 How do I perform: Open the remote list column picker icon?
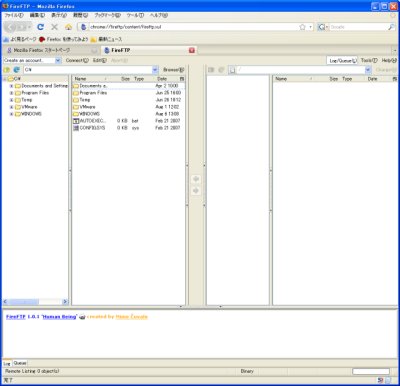(x=395, y=79)
